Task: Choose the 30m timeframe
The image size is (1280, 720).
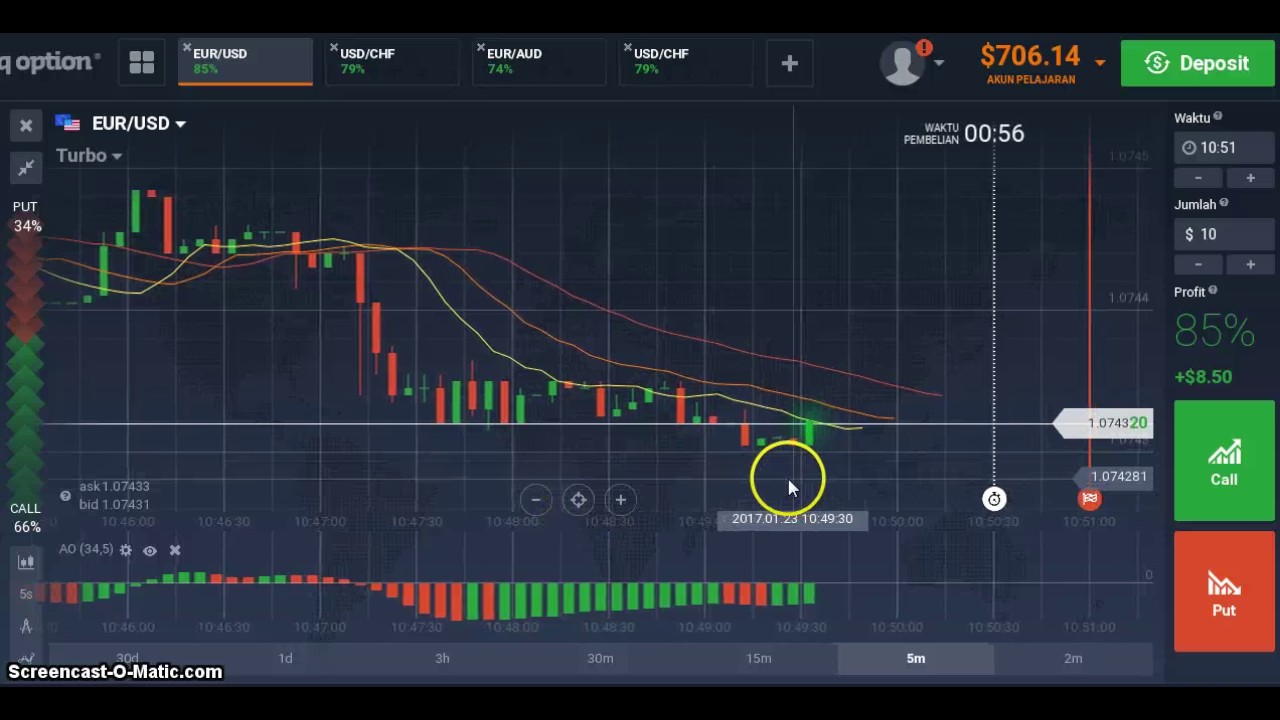Action: tap(600, 658)
